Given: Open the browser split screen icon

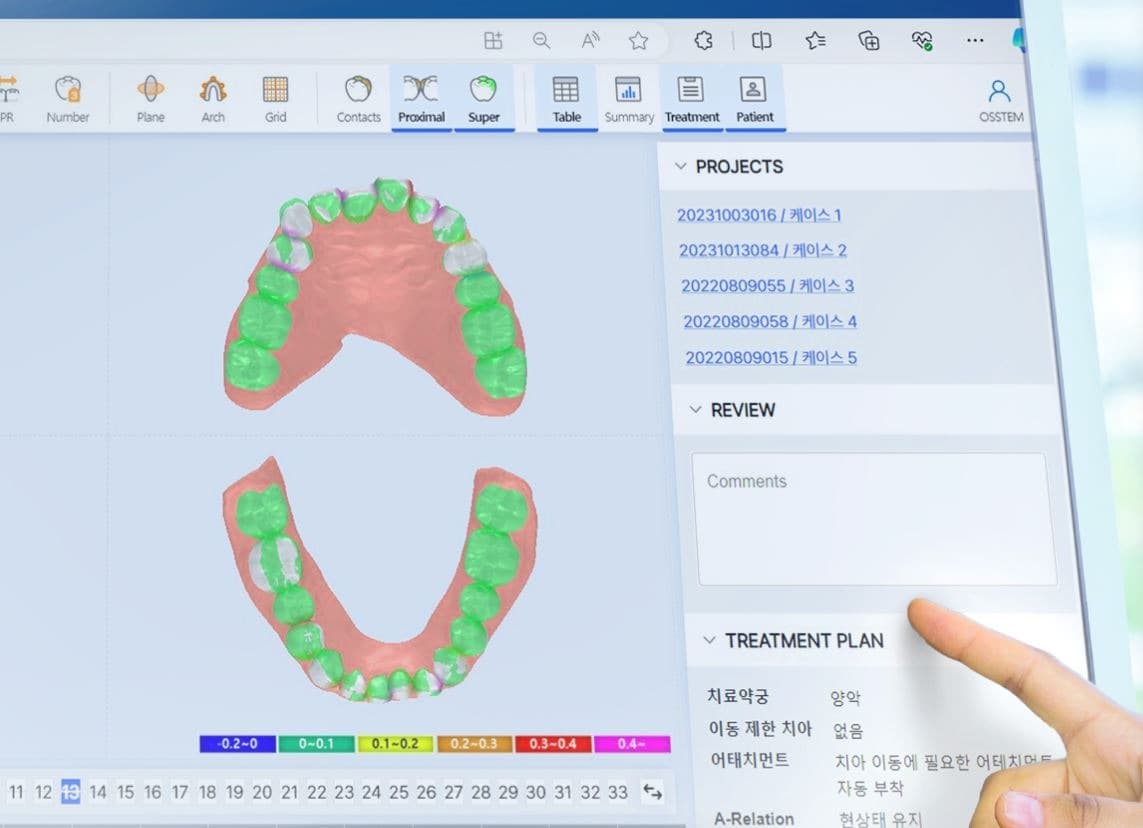Looking at the screenshot, I should point(761,41).
